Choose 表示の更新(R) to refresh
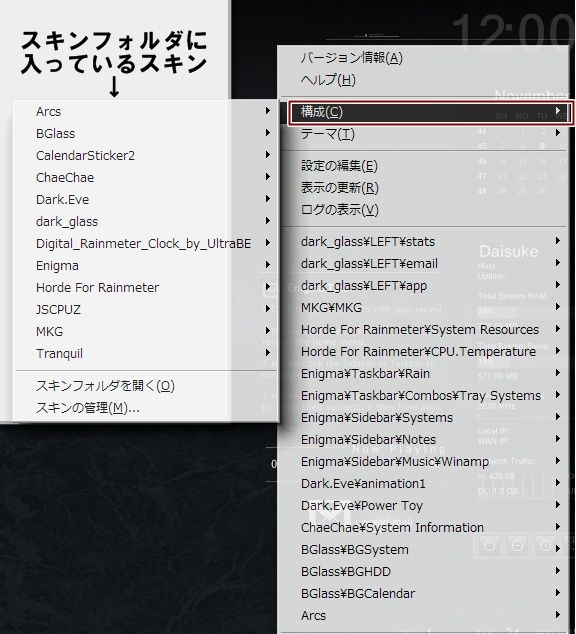The image size is (576, 634). pos(424,188)
